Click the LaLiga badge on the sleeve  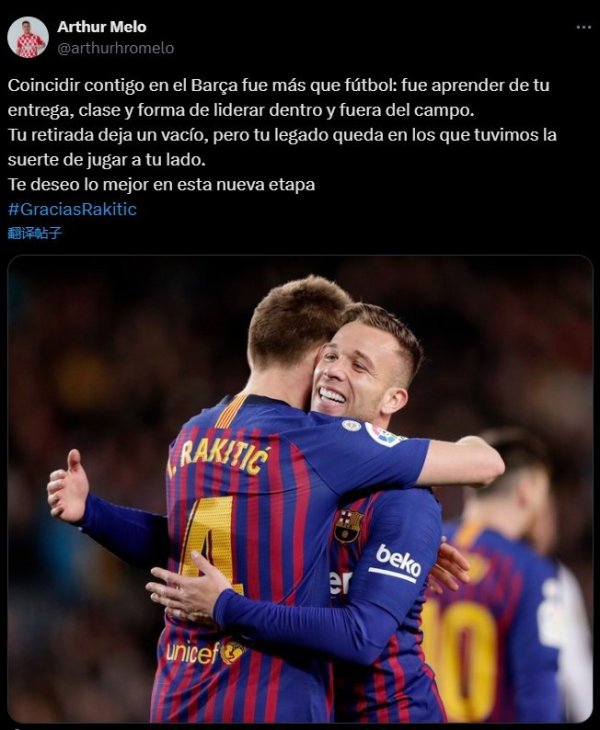pos(383,435)
